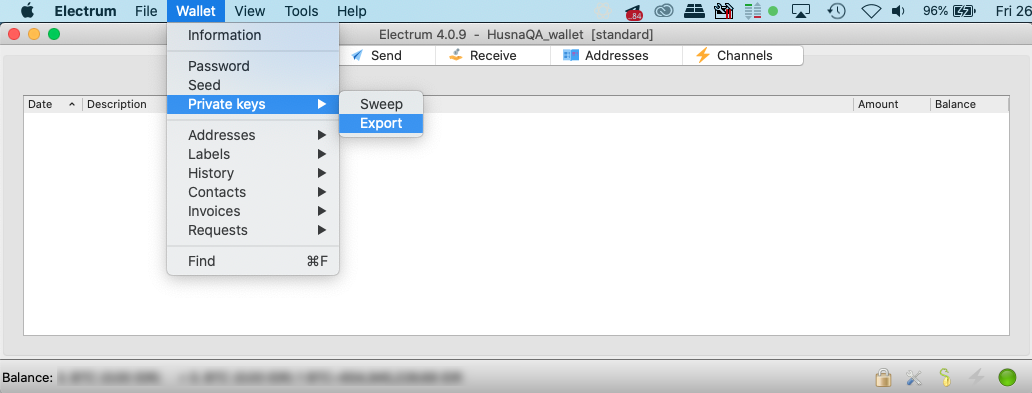Click the Balance label in status bar

[27, 378]
